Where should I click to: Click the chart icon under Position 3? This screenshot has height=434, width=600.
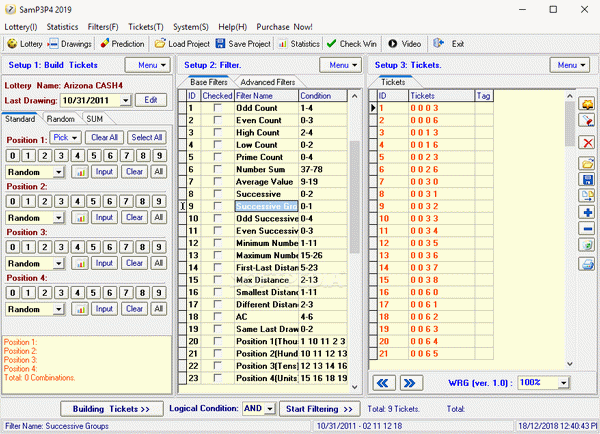(80, 263)
